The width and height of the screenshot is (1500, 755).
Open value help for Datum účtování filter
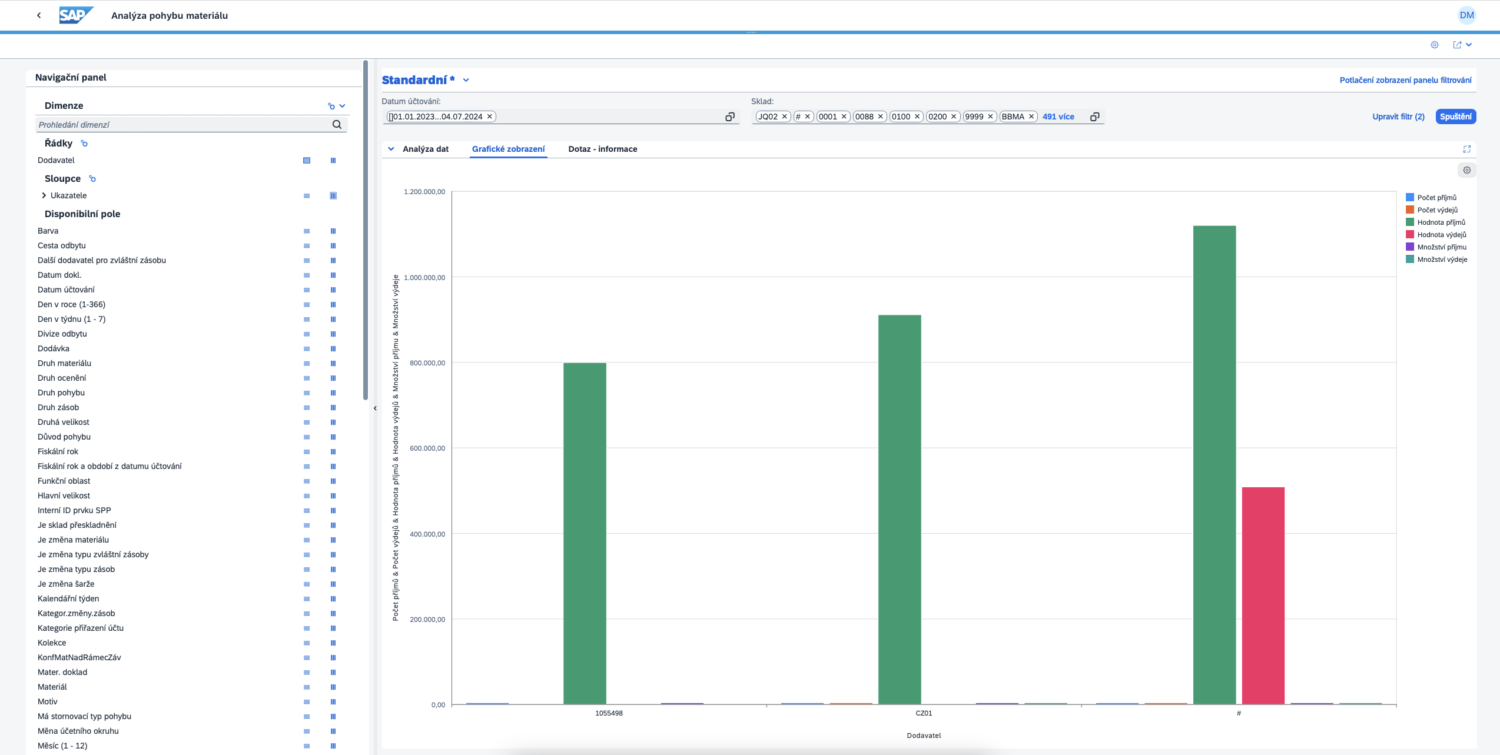[x=730, y=117]
